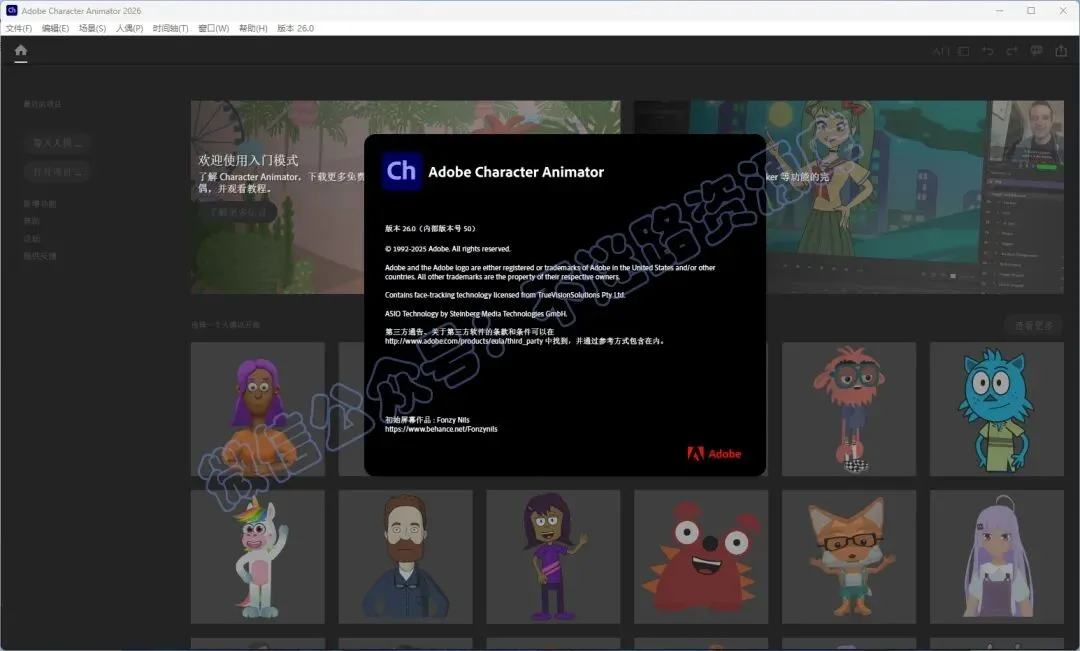Select the purple-haired woman puppet thumbnail
Viewport: 1080px width, 651px height.
click(x=258, y=409)
